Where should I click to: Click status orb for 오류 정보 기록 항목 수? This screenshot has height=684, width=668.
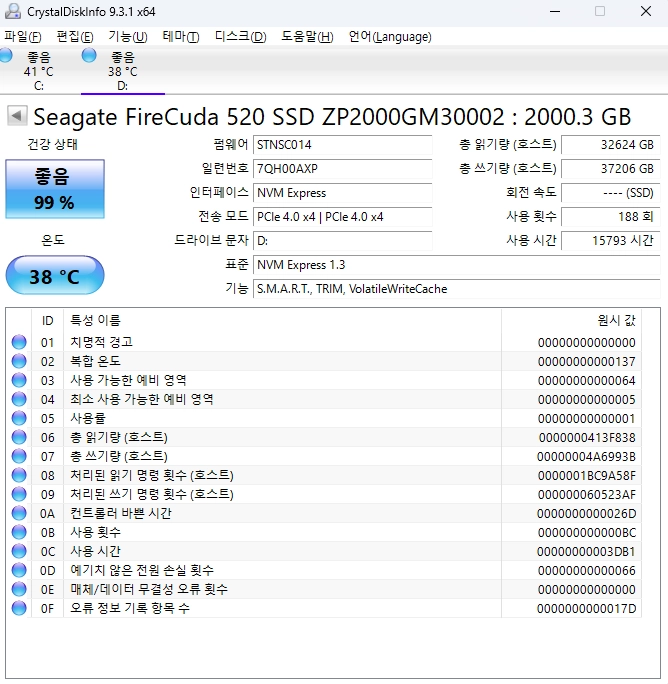click(19, 608)
